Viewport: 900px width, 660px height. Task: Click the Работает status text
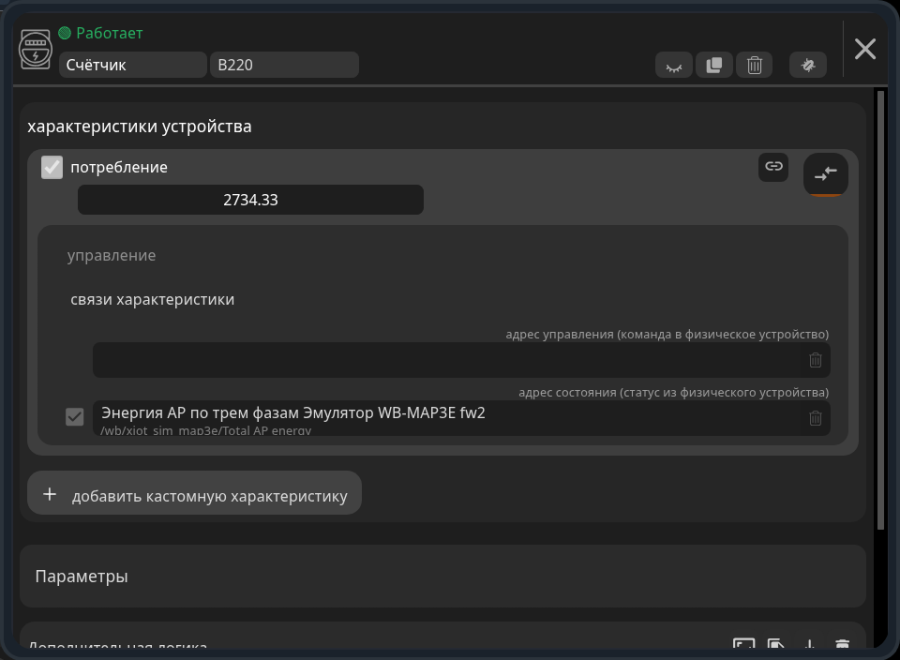click(109, 33)
